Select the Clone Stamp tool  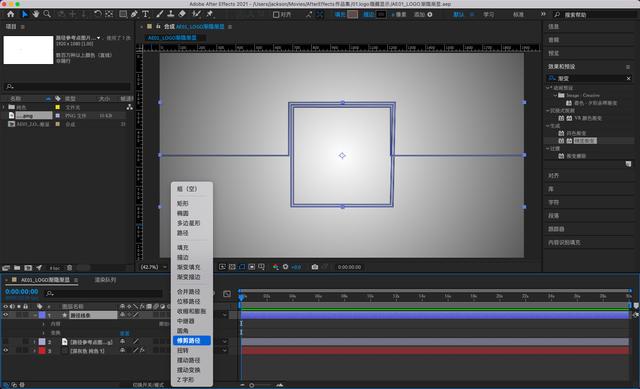(x=171, y=14)
